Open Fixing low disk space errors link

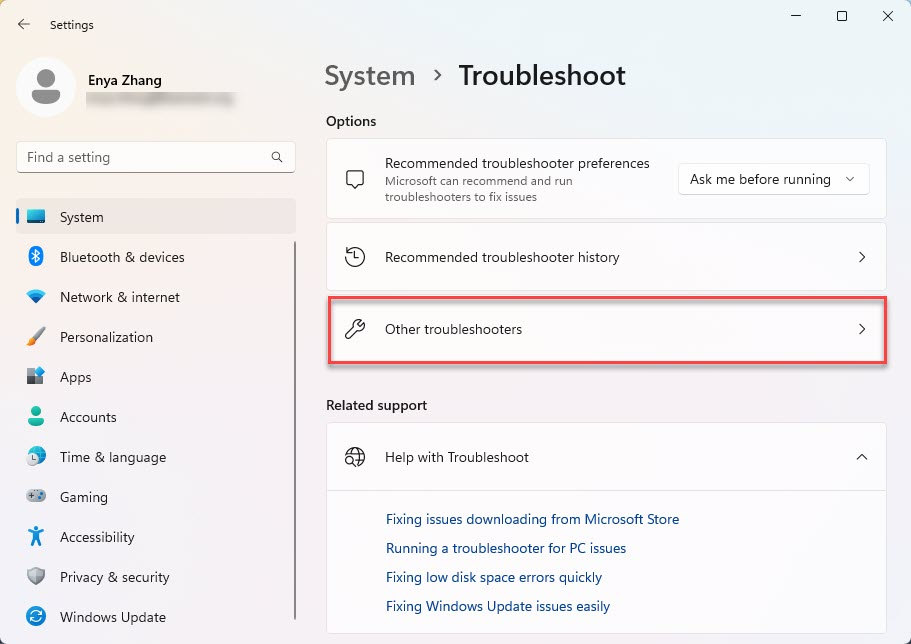pos(494,577)
